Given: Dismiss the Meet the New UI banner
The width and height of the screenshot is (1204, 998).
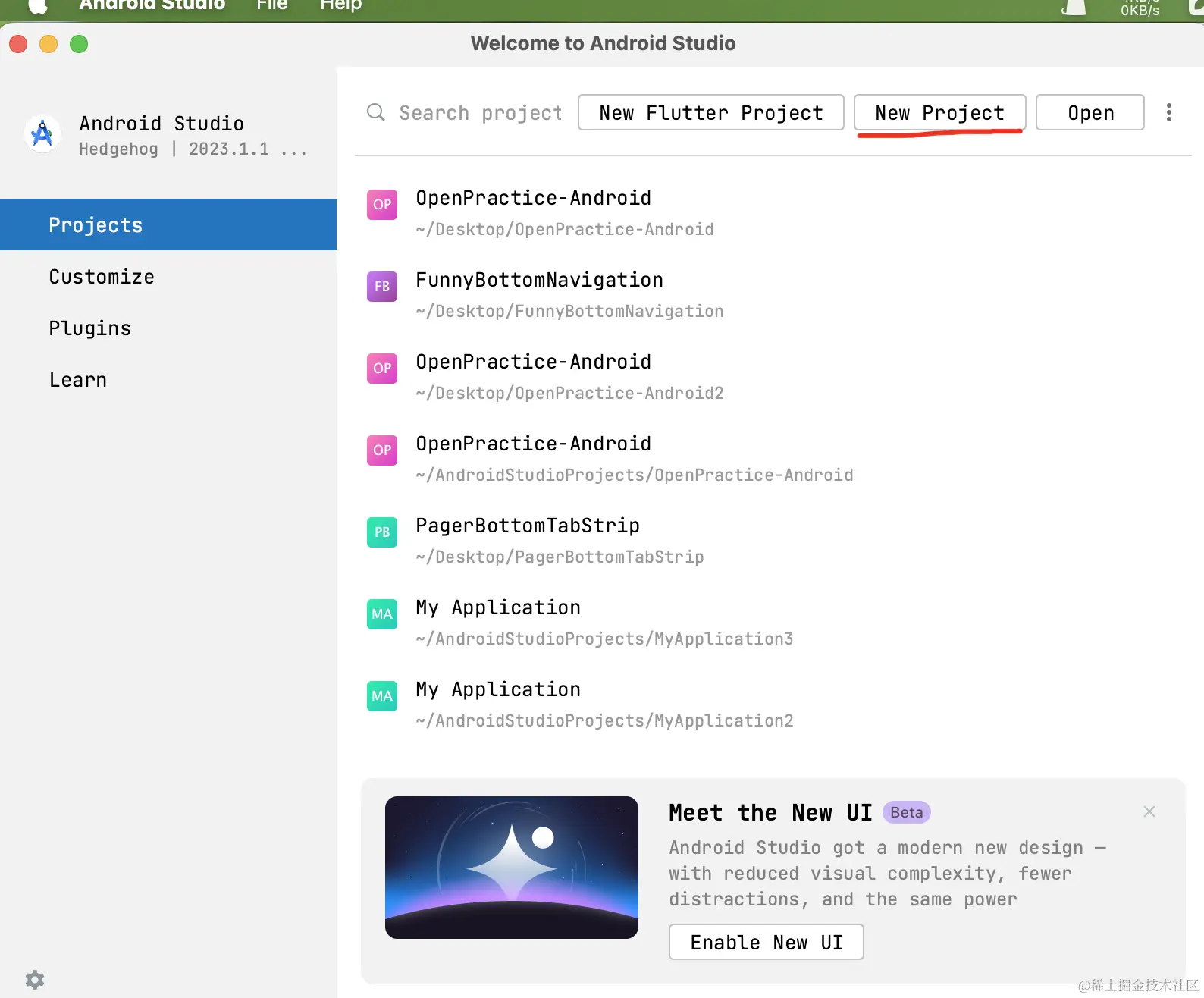Looking at the screenshot, I should click(x=1149, y=811).
